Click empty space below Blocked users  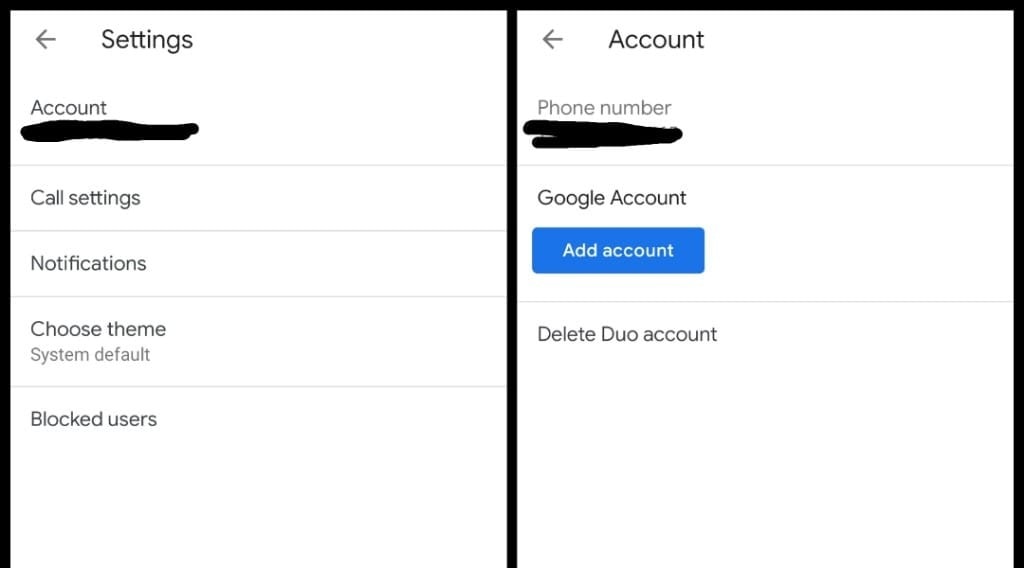tap(258, 500)
